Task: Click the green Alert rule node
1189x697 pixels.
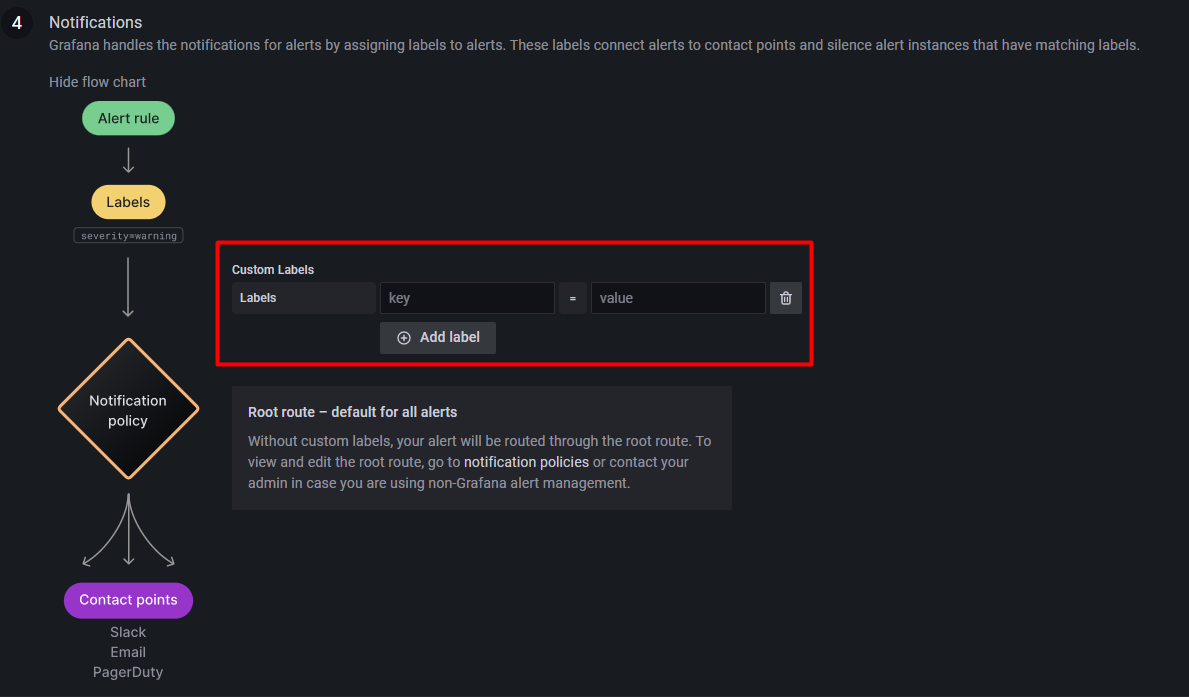Action: (128, 118)
